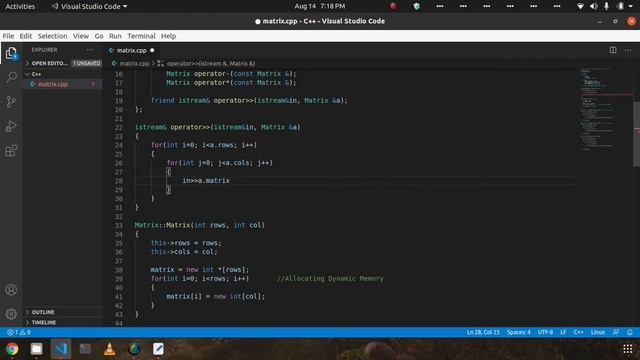Open the Edit menu
640x360 pixels.
[26, 36]
